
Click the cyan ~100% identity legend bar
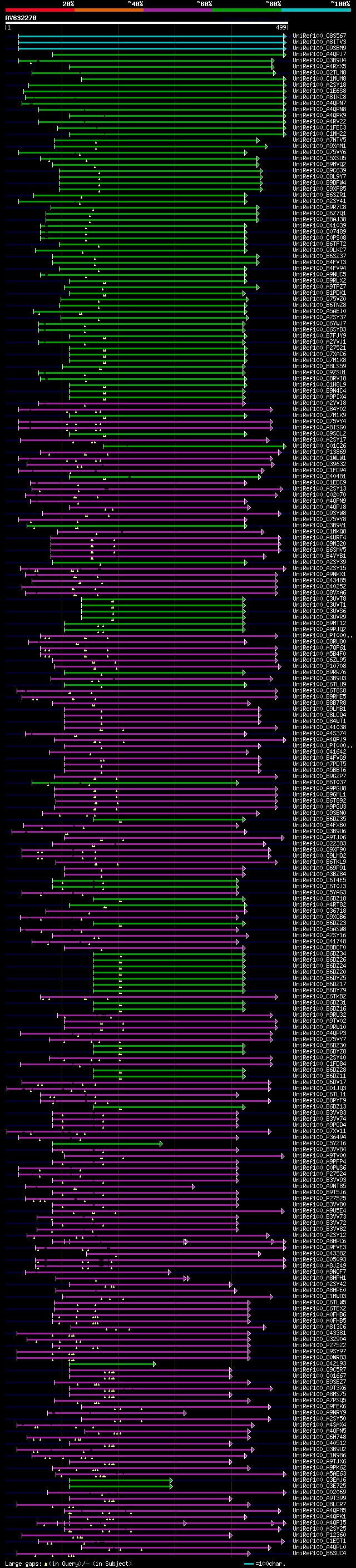click(316, 10)
